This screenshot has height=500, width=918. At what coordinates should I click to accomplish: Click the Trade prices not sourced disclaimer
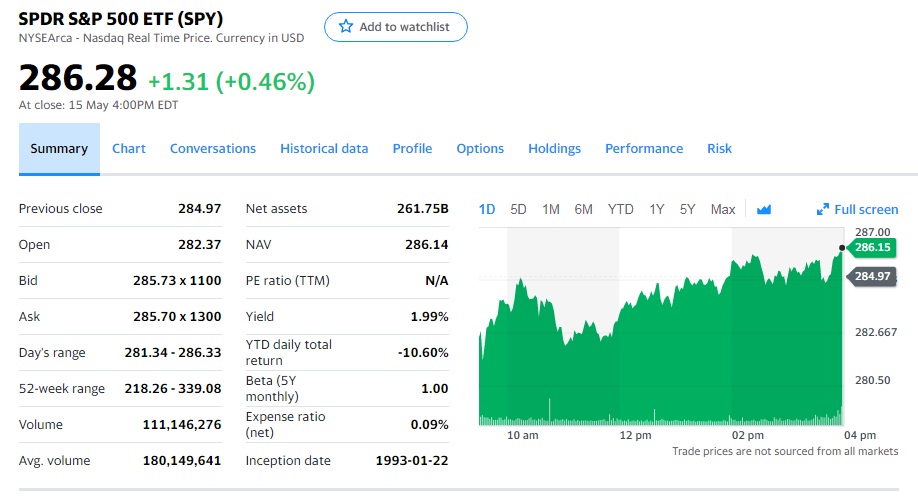click(785, 451)
